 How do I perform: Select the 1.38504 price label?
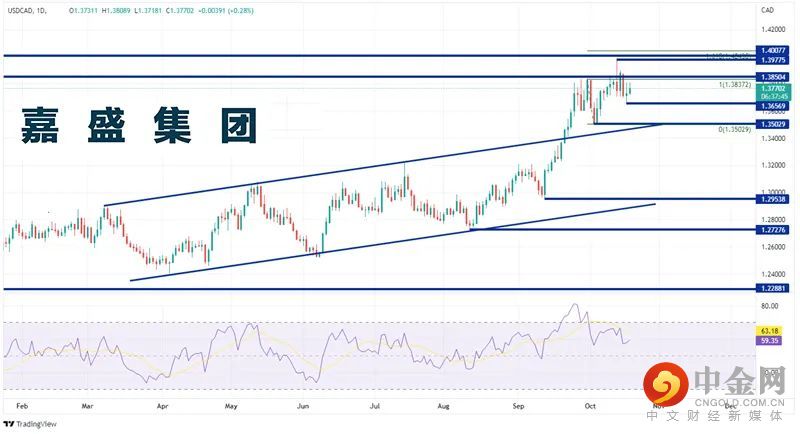click(773, 77)
